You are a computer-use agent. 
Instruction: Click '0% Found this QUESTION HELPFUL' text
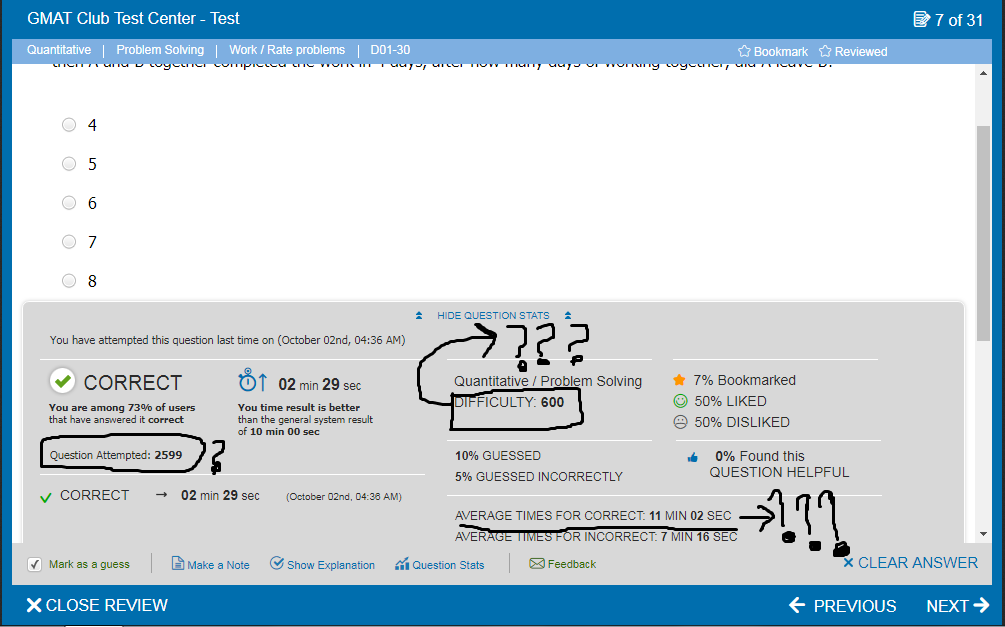pyautogui.click(x=779, y=464)
